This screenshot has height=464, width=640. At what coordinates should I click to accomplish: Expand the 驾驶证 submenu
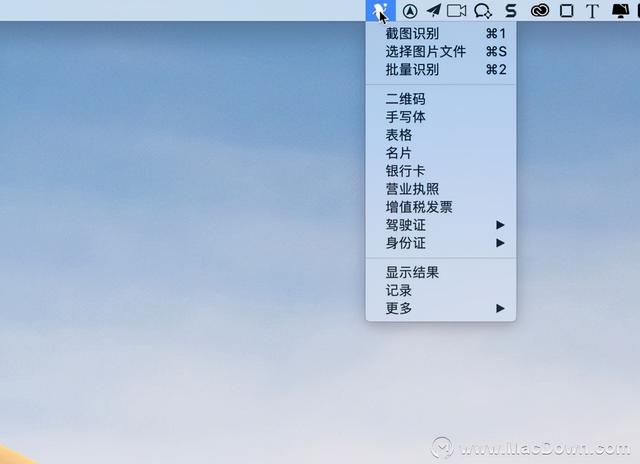coord(441,225)
